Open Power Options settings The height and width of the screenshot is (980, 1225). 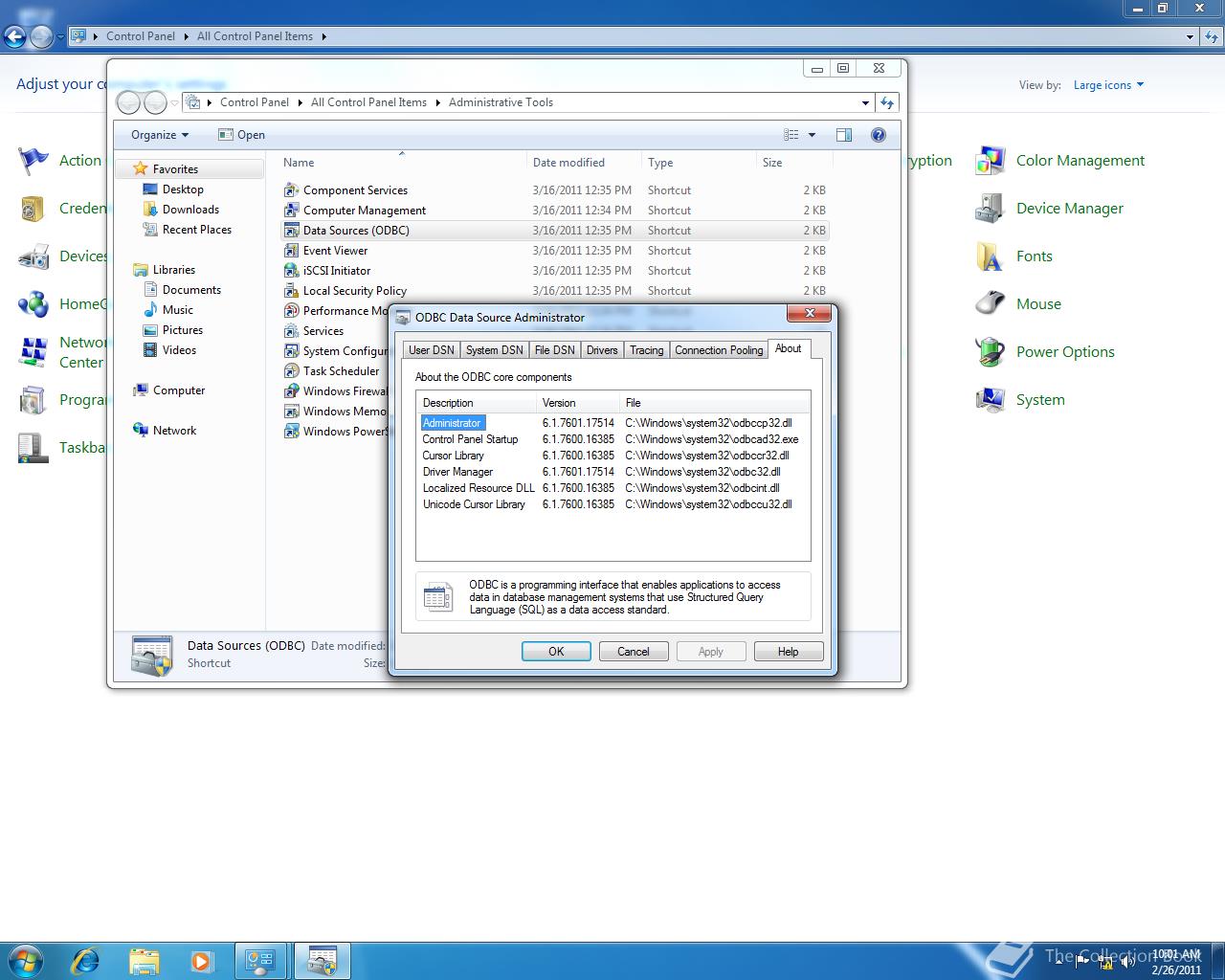click(1064, 351)
